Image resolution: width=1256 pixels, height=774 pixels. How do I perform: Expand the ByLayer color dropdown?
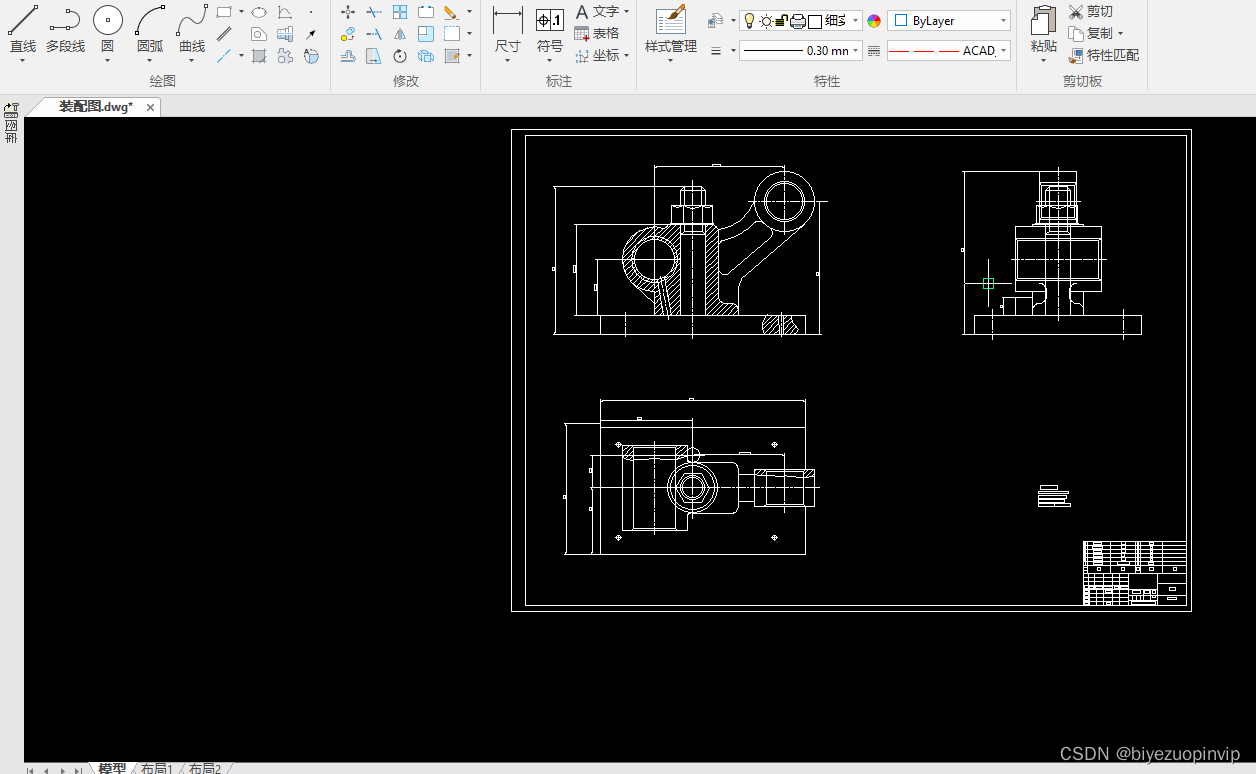949,21
